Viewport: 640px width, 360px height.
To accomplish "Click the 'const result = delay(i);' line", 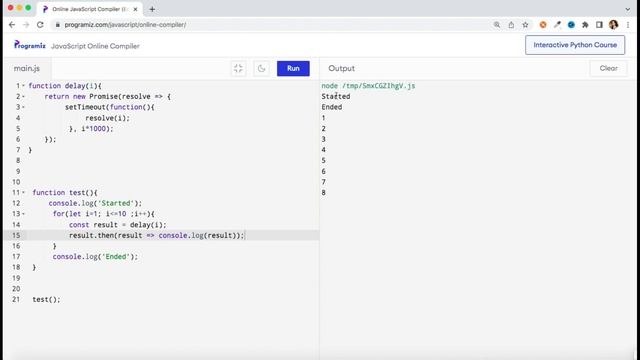I will click(x=118, y=224).
